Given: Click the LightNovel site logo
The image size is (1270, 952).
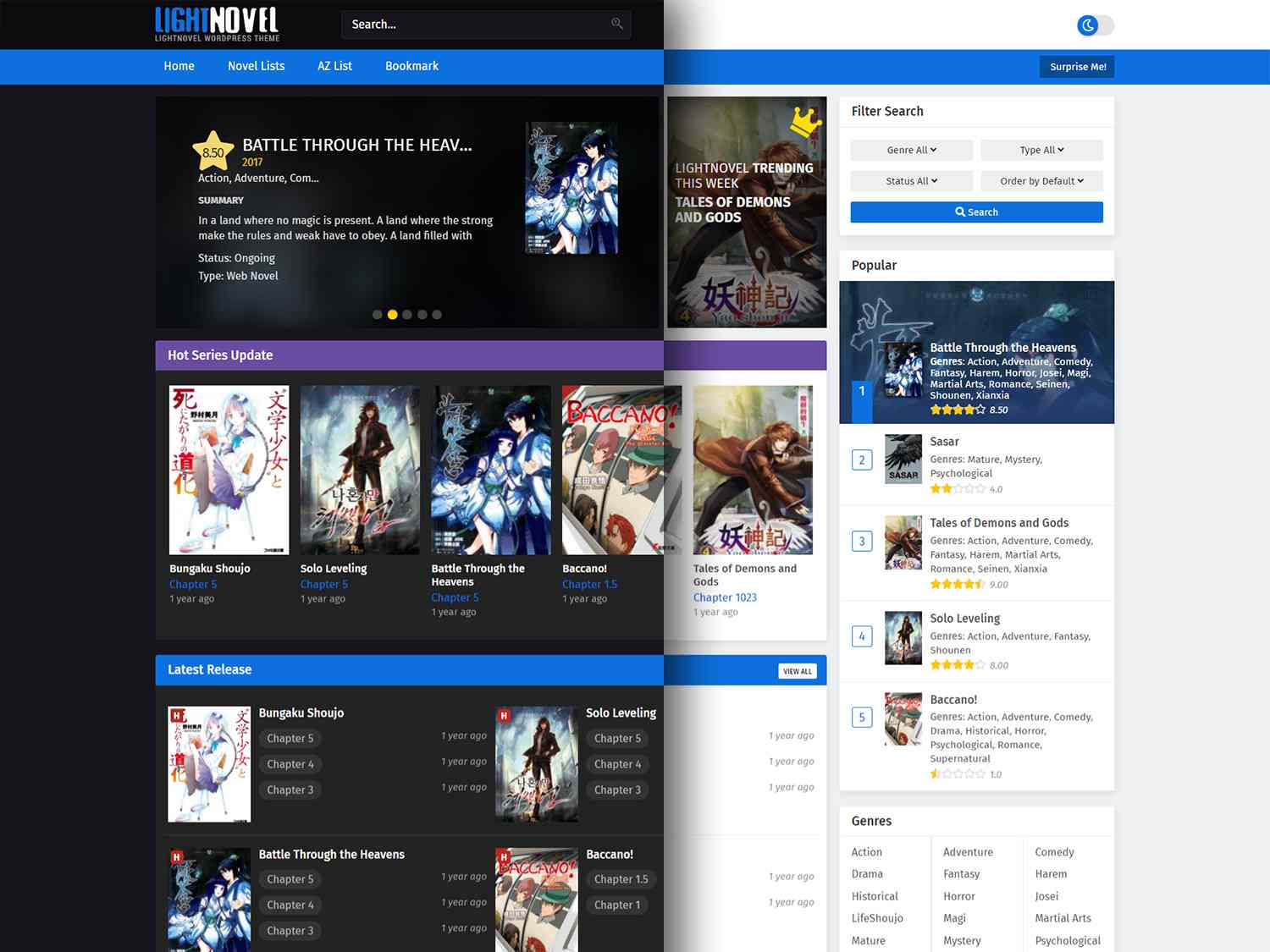Looking at the screenshot, I should tap(217, 25).
